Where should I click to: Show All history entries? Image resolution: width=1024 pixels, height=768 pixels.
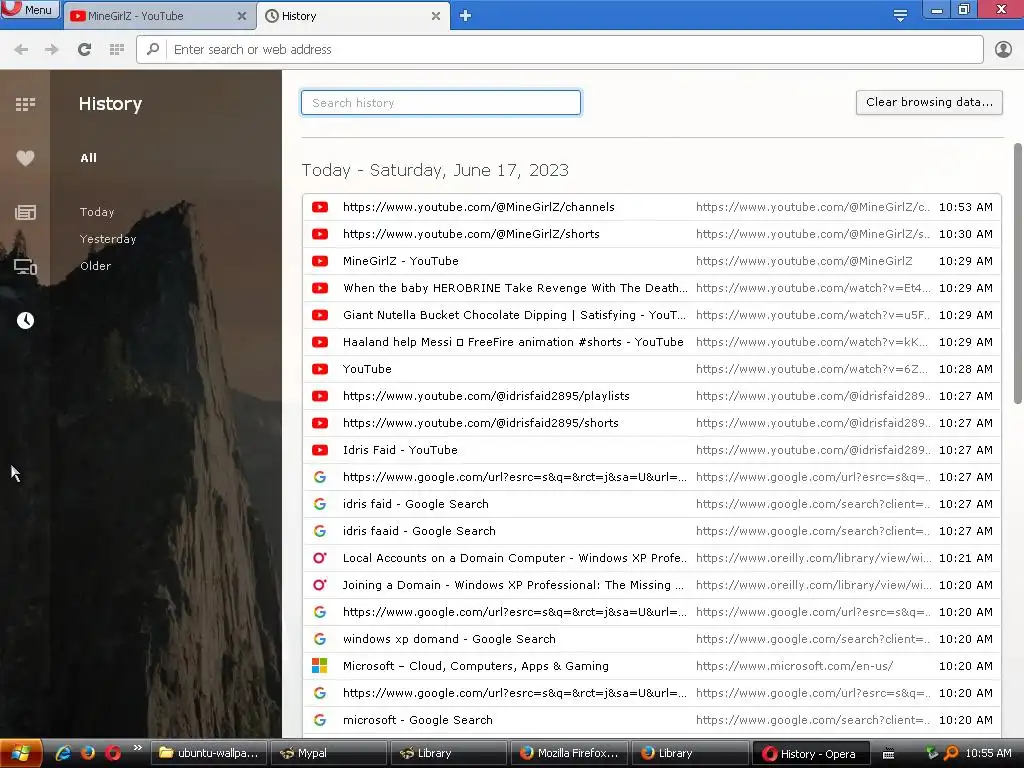pyautogui.click(x=88, y=158)
